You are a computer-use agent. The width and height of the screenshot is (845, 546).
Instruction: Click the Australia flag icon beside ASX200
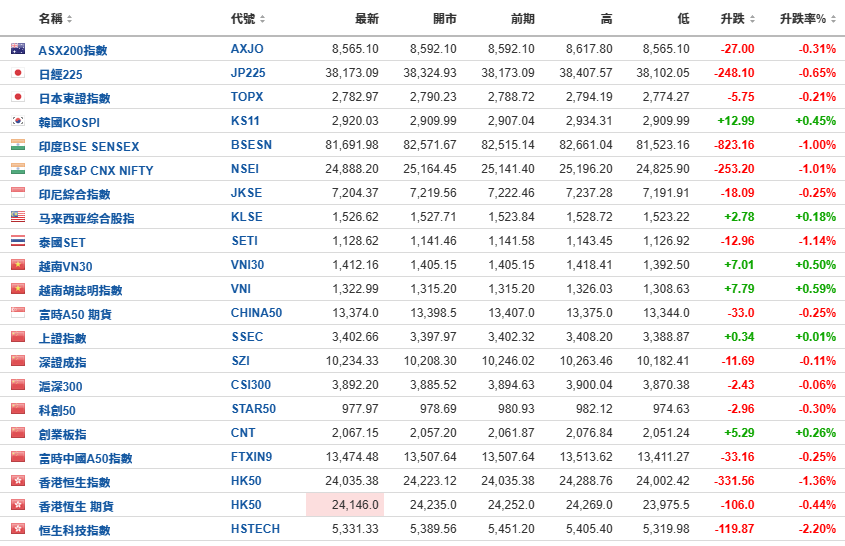tap(18, 49)
